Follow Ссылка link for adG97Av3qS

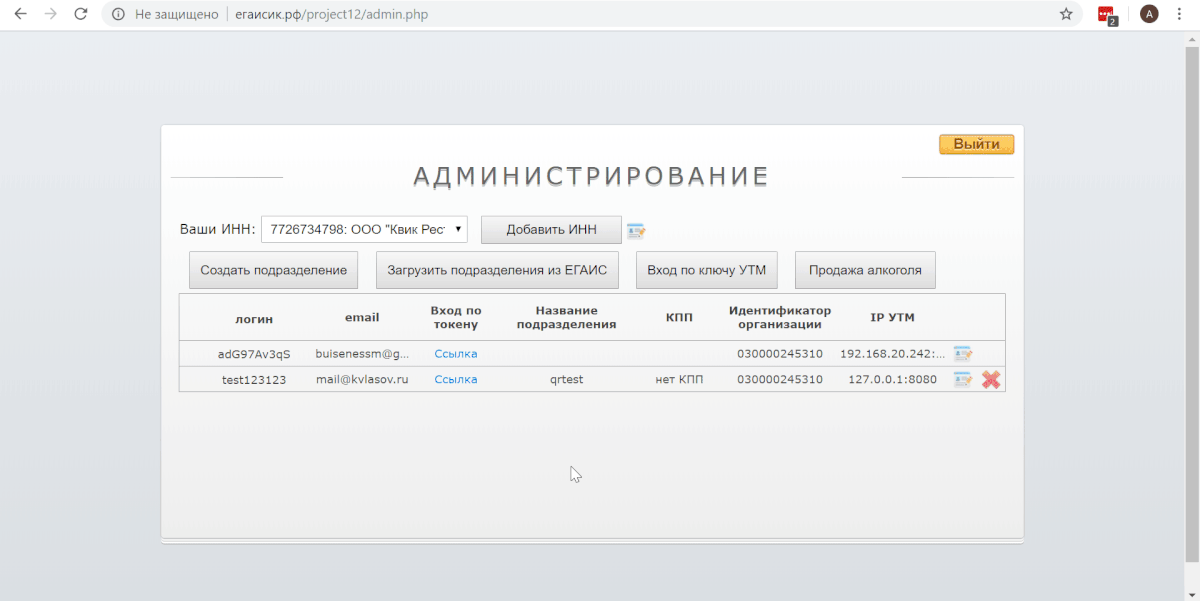pyautogui.click(x=455, y=354)
